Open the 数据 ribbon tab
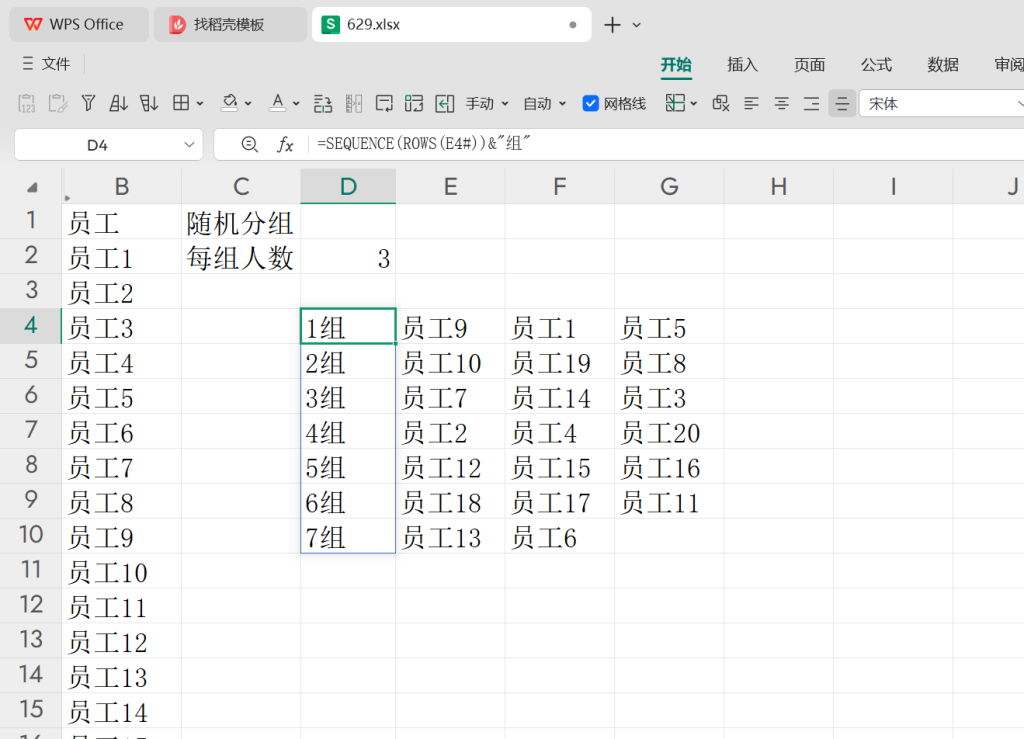The width and height of the screenshot is (1024, 739). [943, 65]
